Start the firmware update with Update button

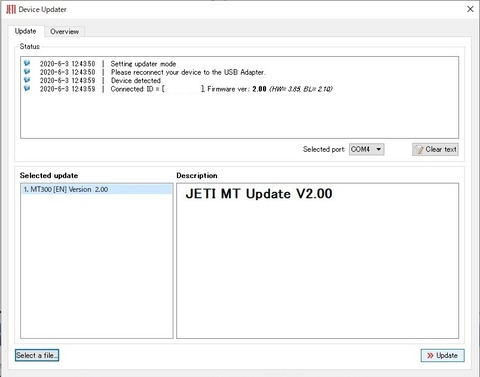point(442,355)
